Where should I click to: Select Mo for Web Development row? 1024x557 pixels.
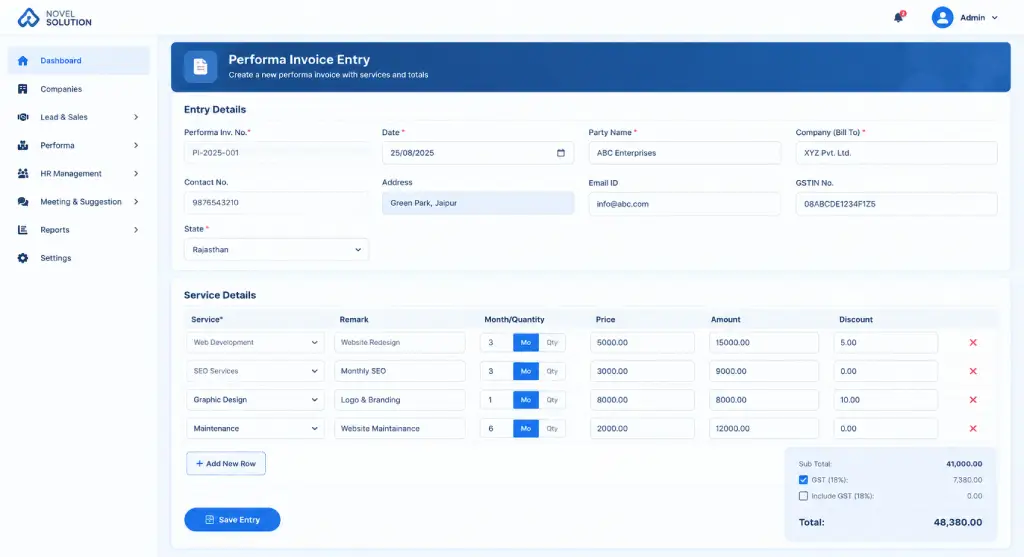pos(526,342)
